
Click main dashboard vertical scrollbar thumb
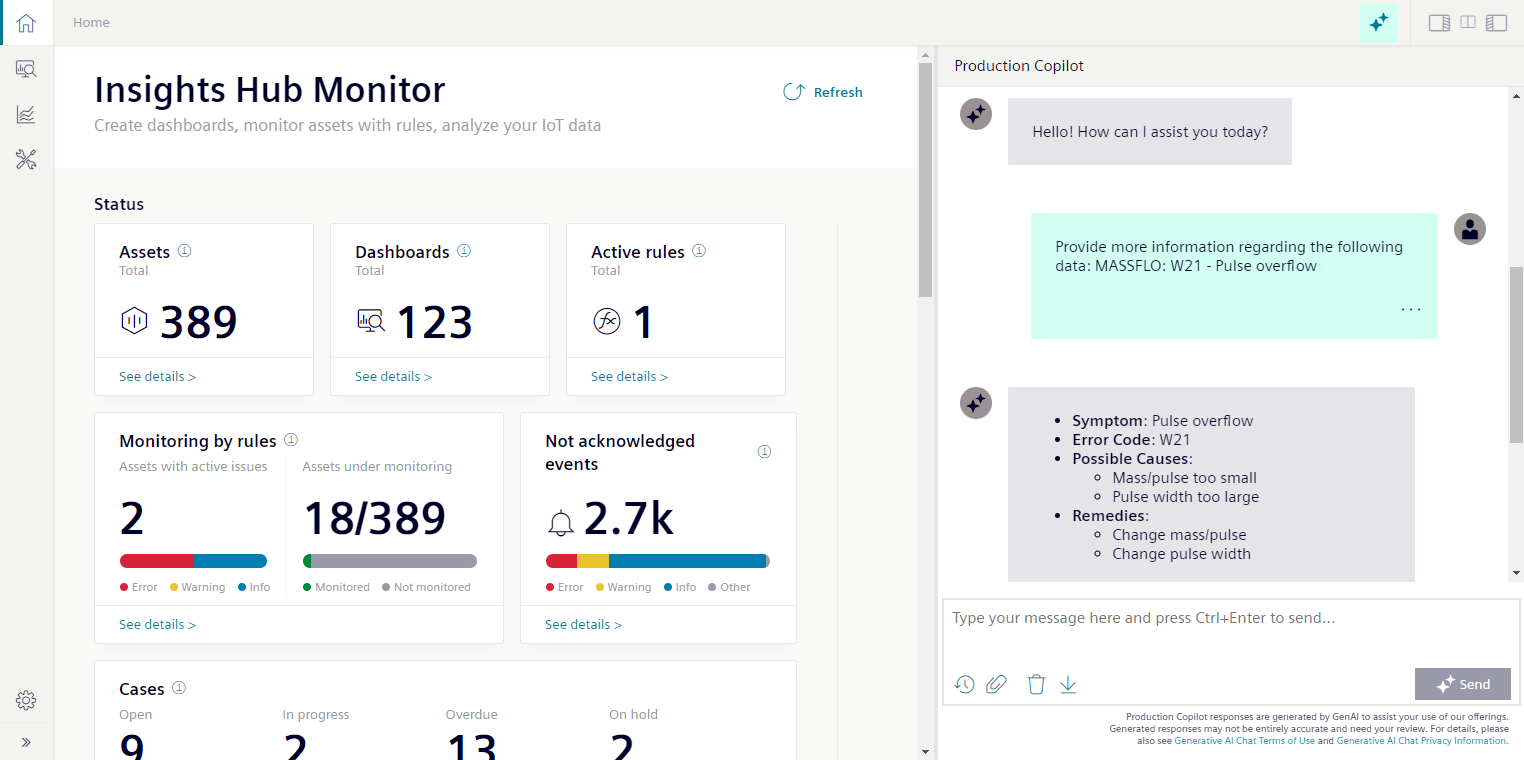pos(925,180)
